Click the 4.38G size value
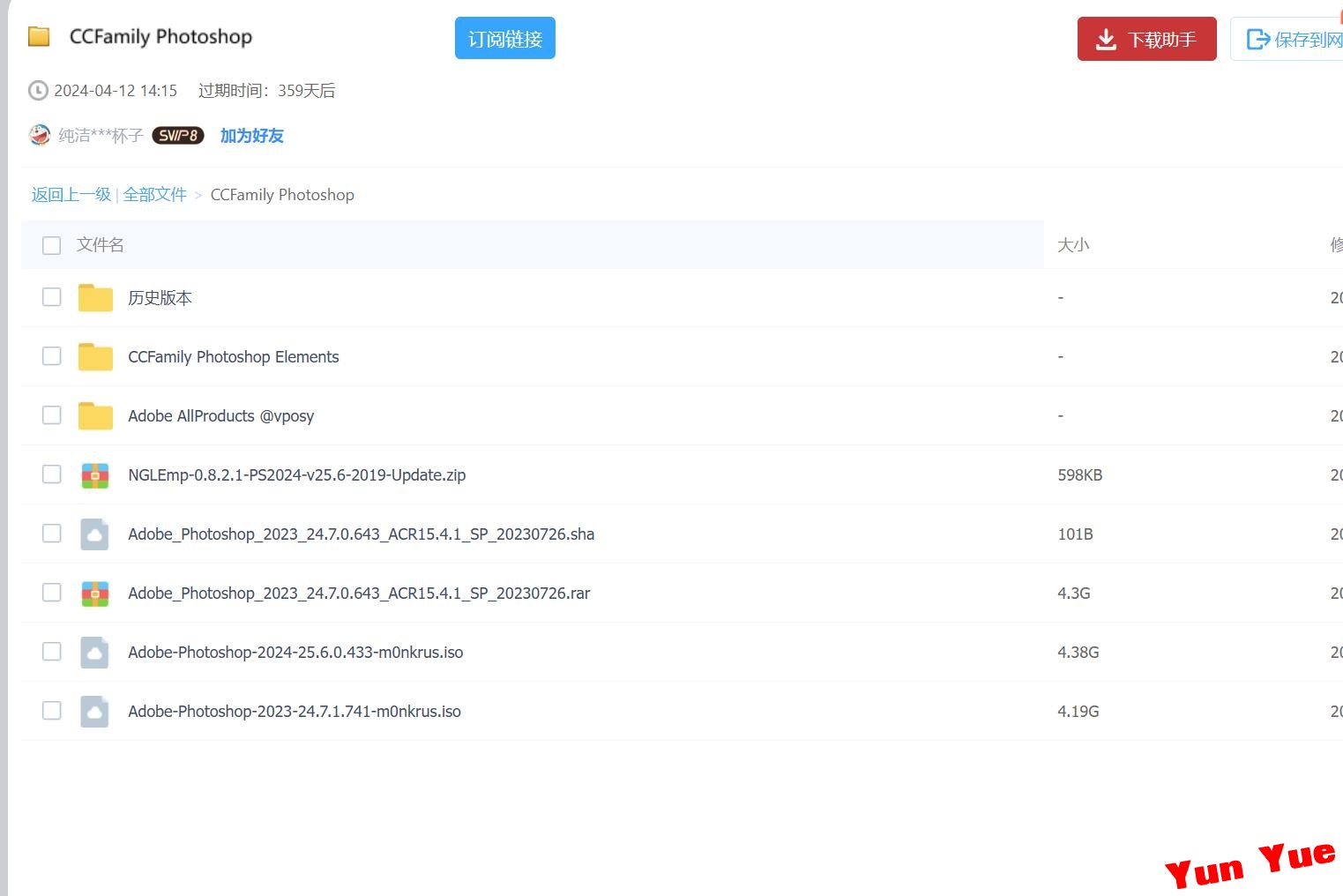 click(x=1078, y=653)
